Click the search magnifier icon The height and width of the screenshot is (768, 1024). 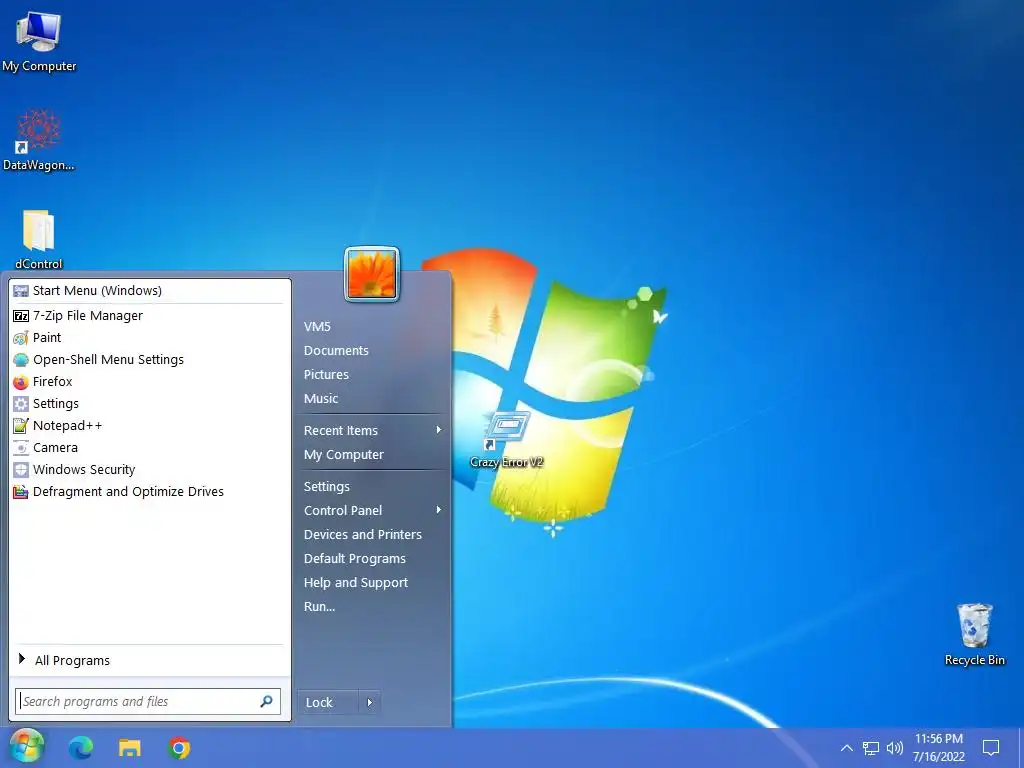point(266,701)
